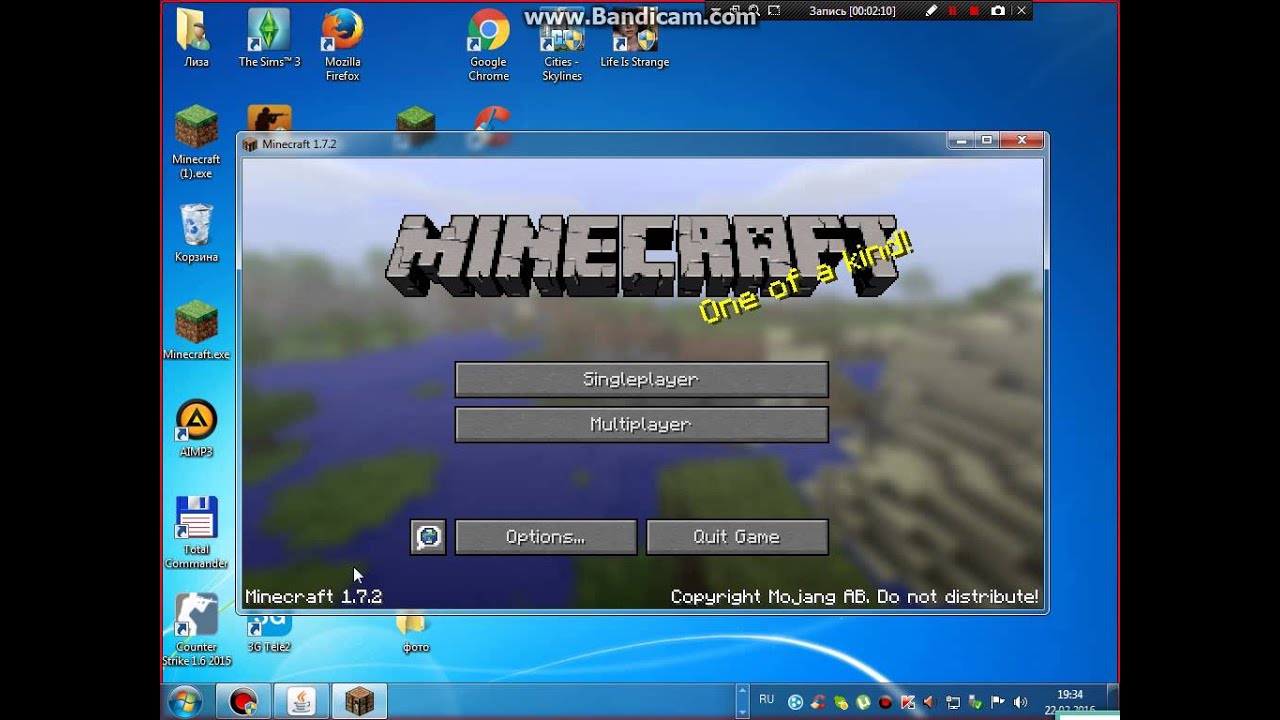Click the Java taskbar button

point(301,702)
